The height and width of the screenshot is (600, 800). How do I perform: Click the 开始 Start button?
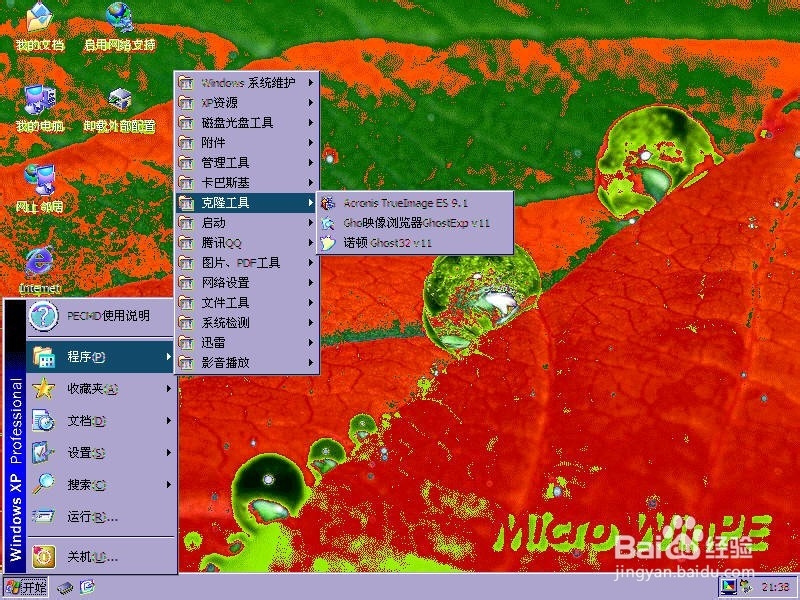26,588
